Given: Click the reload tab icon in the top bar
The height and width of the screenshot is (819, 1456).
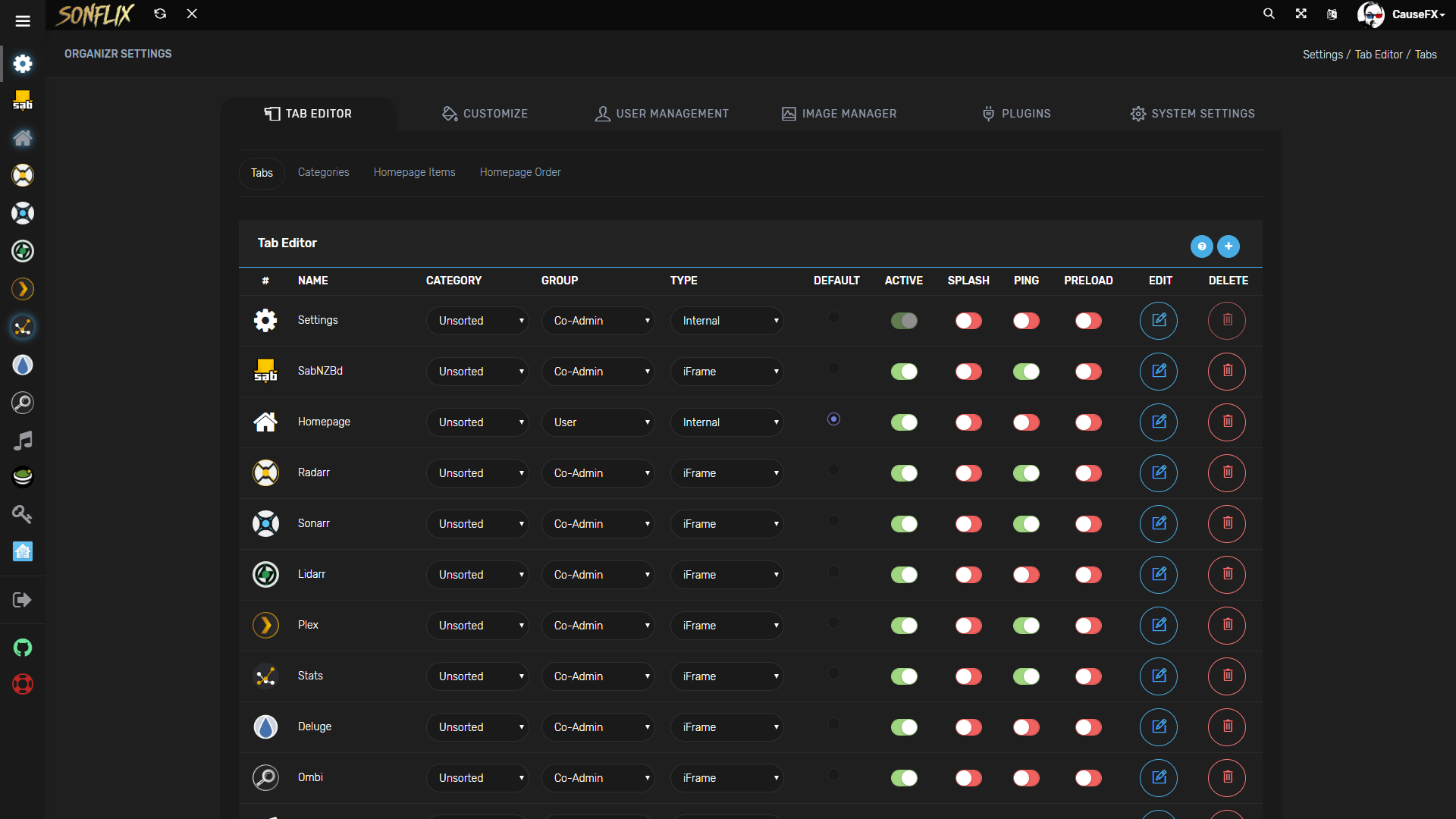Looking at the screenshot, I should click(x=160, y=14).
